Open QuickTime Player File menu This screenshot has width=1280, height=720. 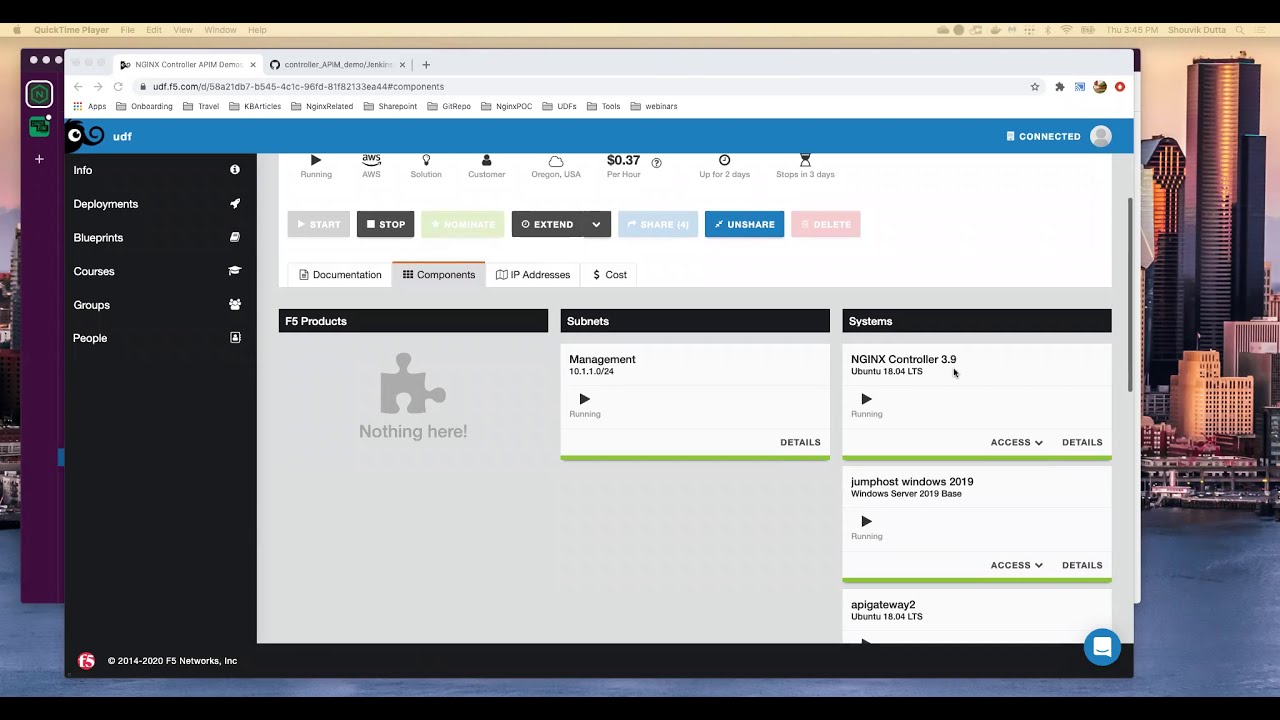pyautogui.click(x=127, y=30)
